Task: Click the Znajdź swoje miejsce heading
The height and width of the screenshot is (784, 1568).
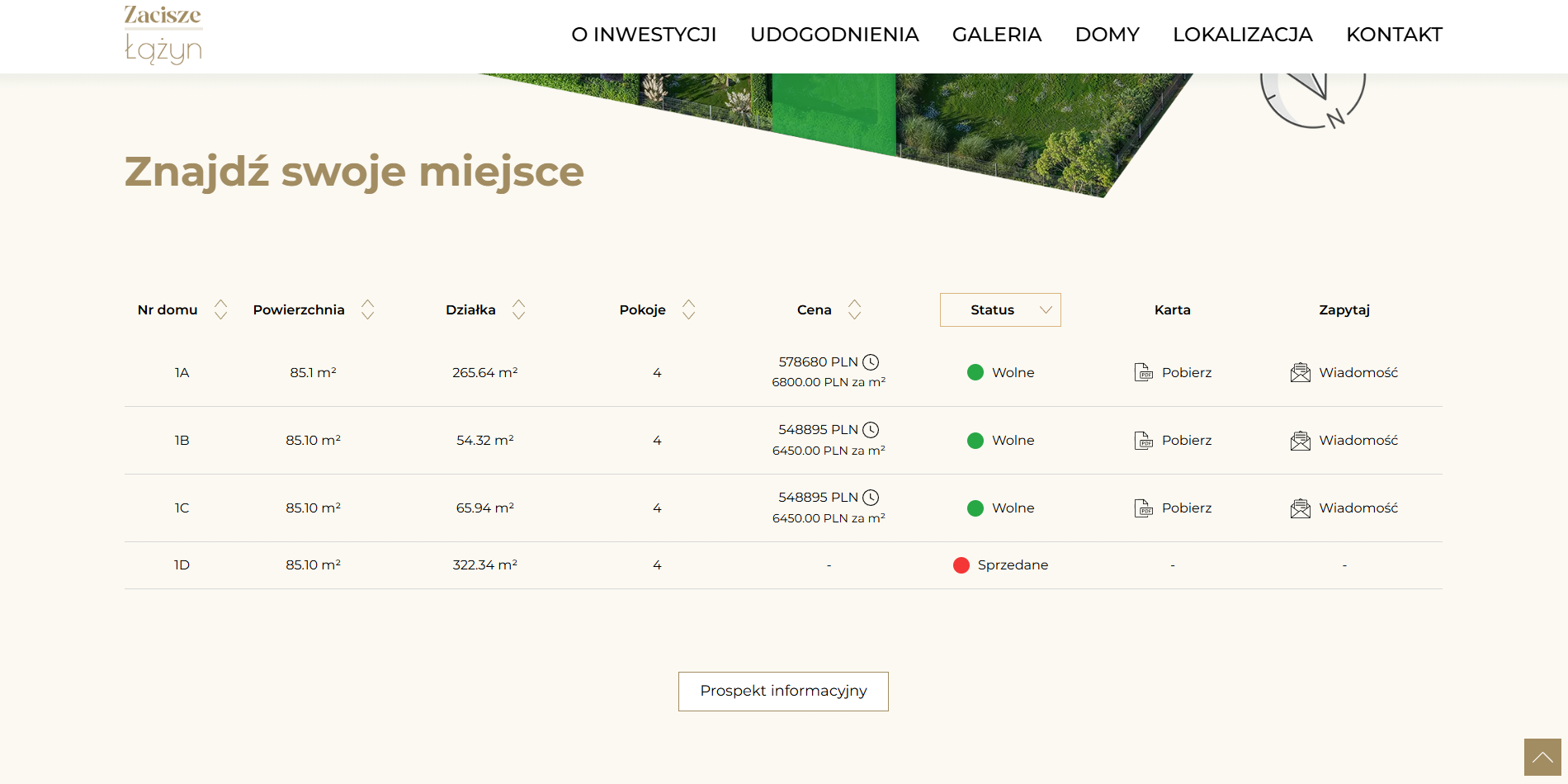Action: coord(354,172)
